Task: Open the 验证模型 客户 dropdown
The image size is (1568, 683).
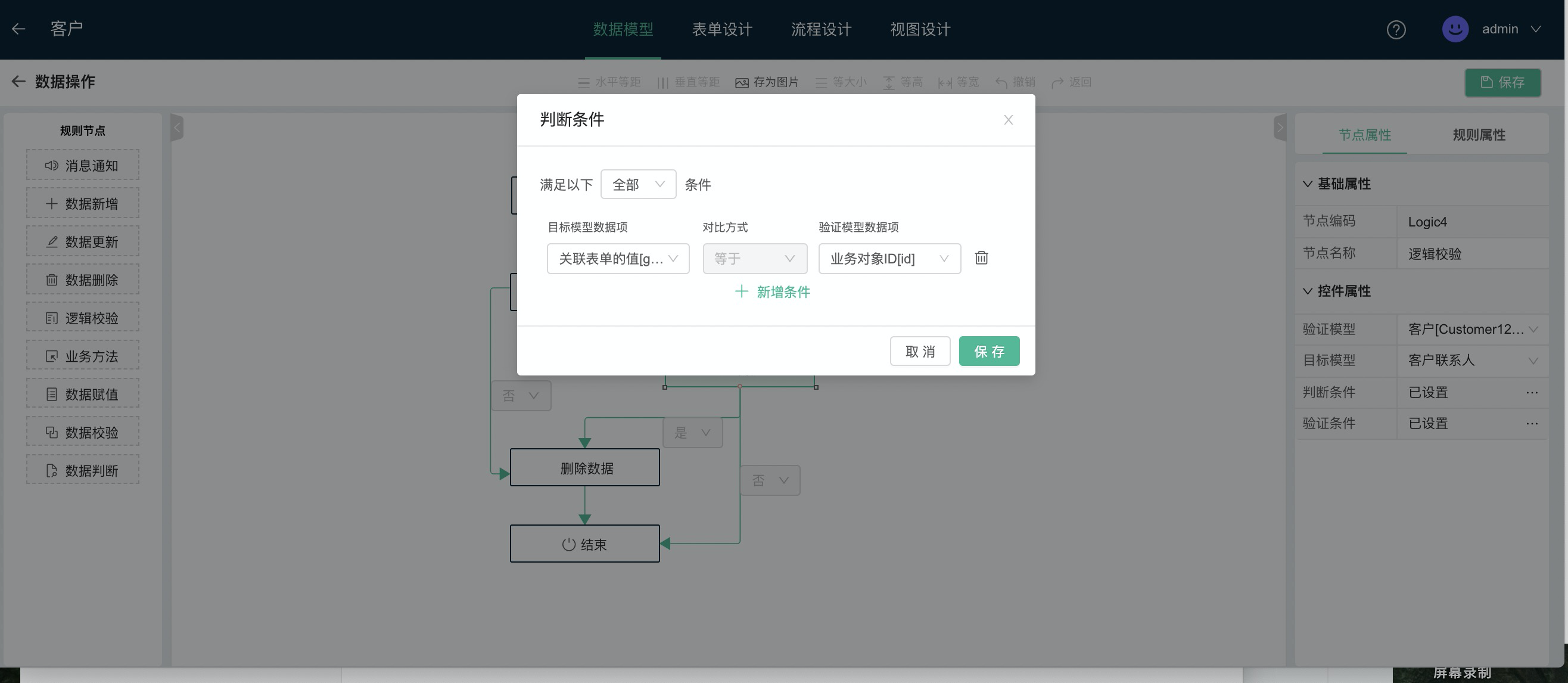Action: (1473, 329)
